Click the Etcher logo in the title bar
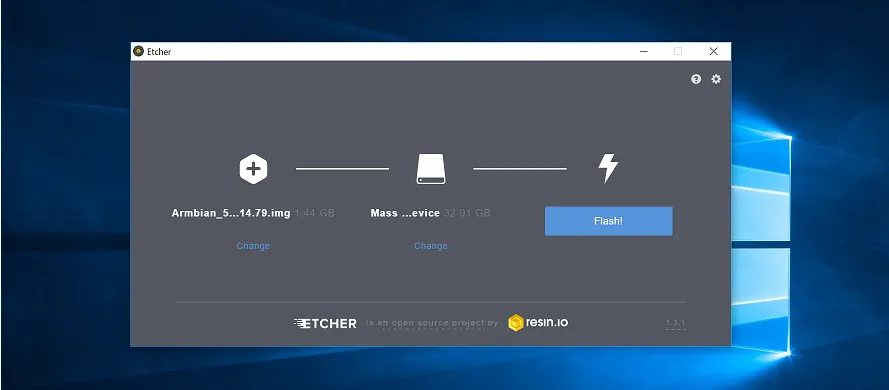 coord(138,52)
